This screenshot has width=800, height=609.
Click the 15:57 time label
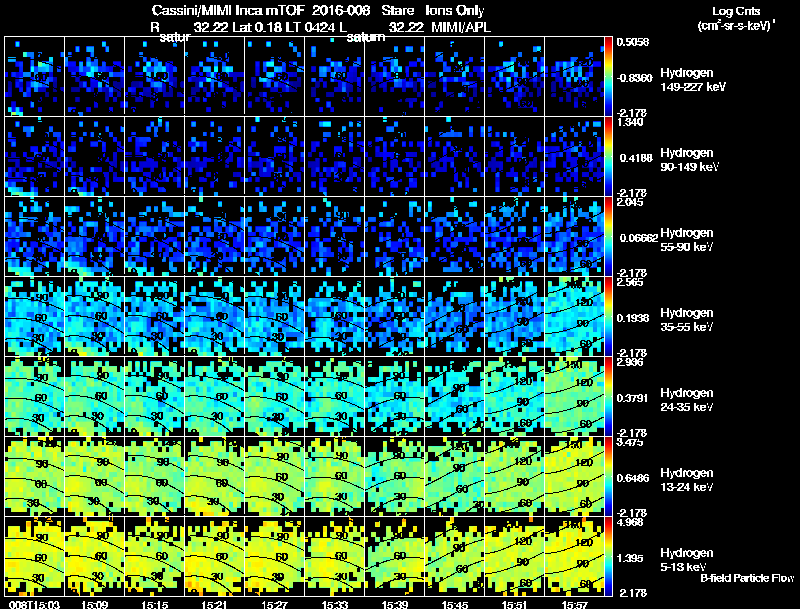pos(574,605)
